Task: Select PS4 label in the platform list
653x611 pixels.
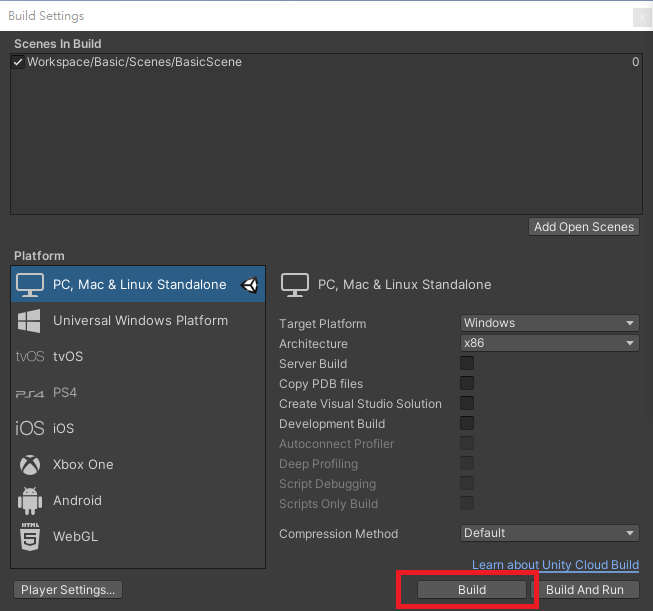Action: click(65, 393)
